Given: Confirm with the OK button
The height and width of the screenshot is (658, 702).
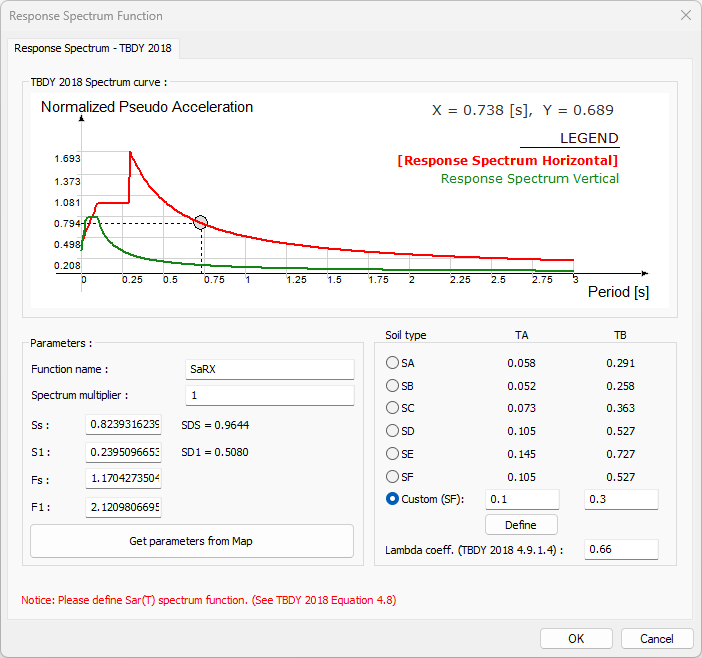Looking at the screenshot, I should [x=576, y=639].
